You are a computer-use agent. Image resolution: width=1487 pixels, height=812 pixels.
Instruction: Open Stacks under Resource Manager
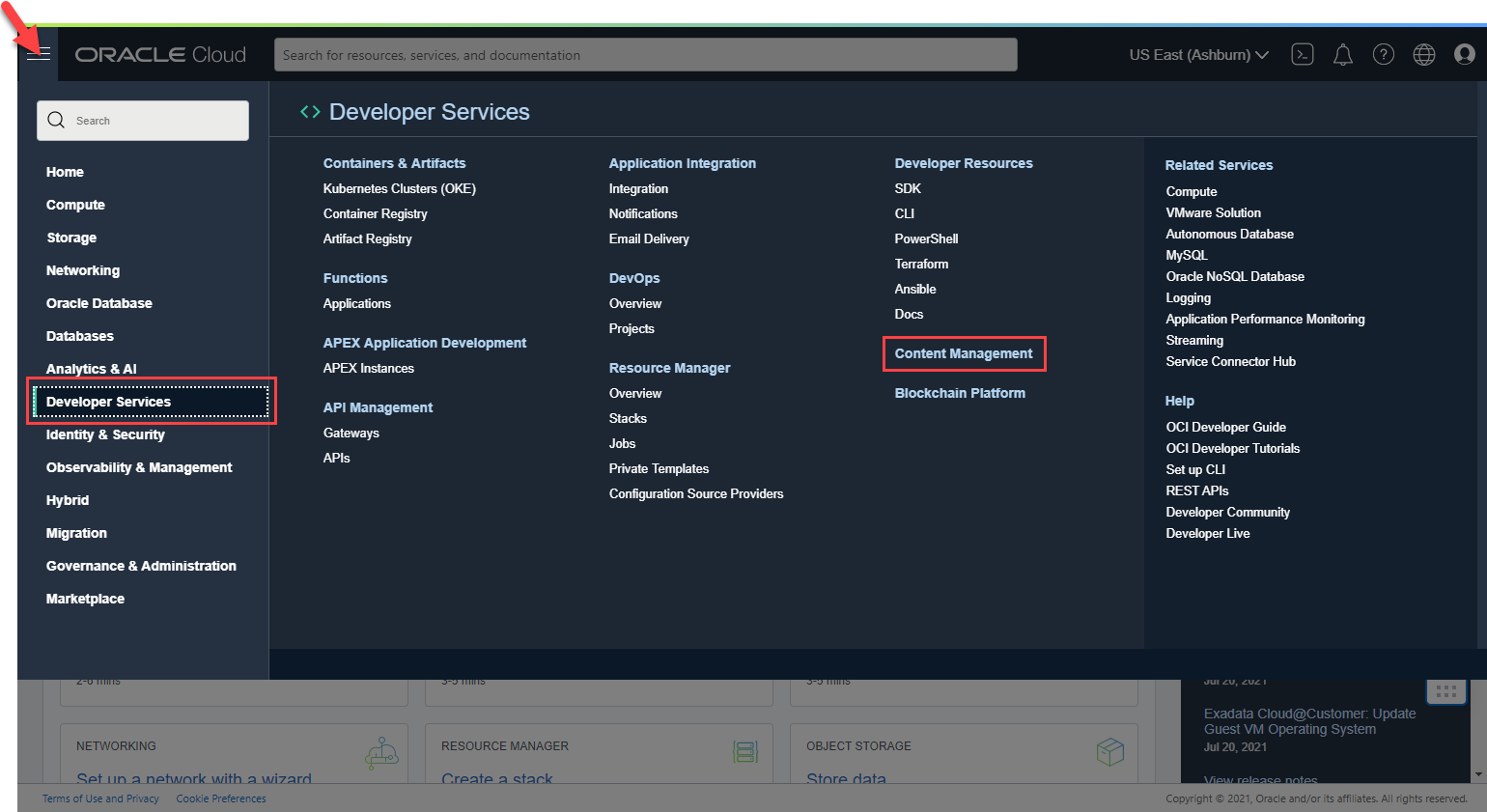click(628, 419)
